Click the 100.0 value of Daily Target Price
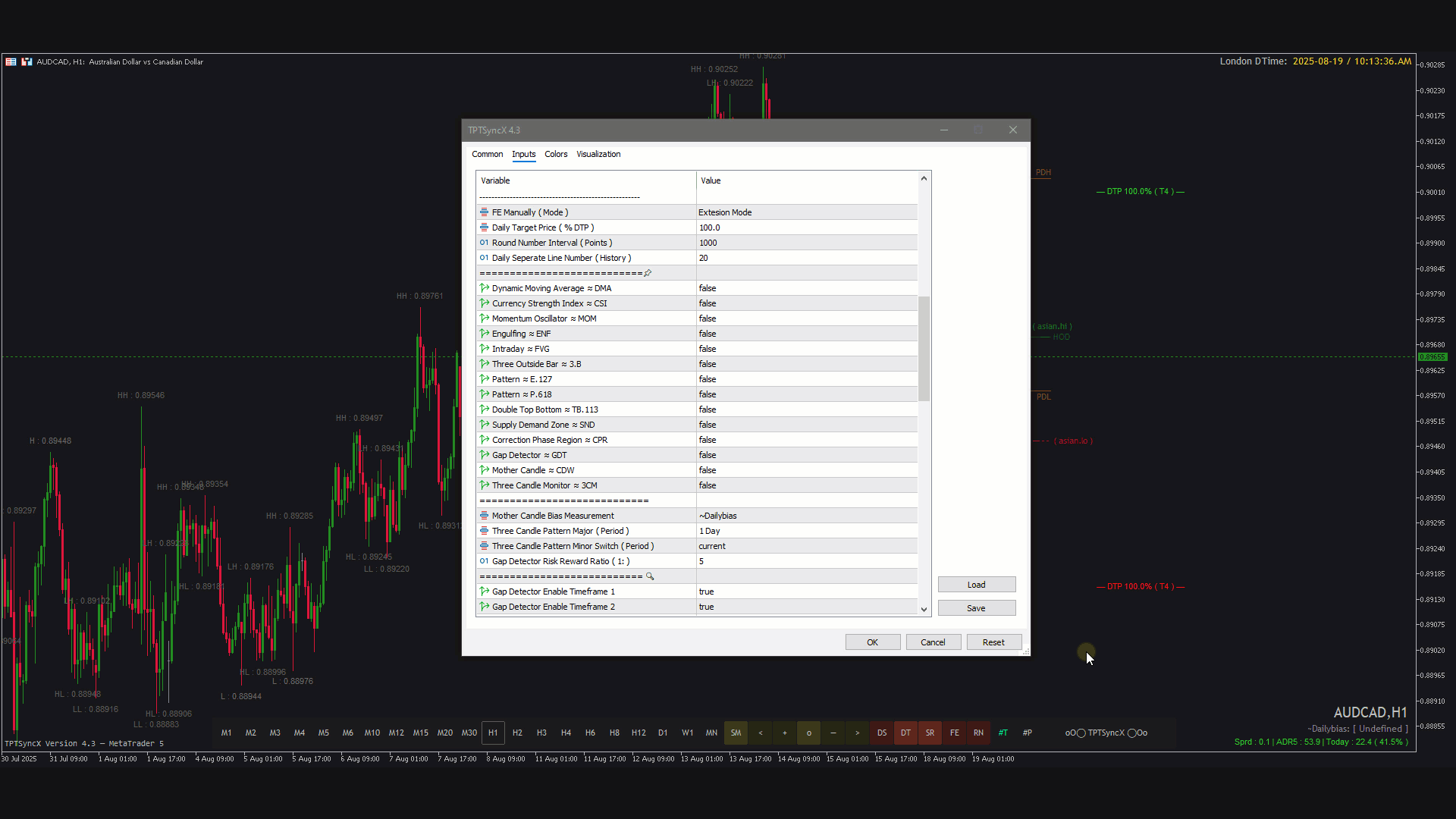 pos(807,227)
